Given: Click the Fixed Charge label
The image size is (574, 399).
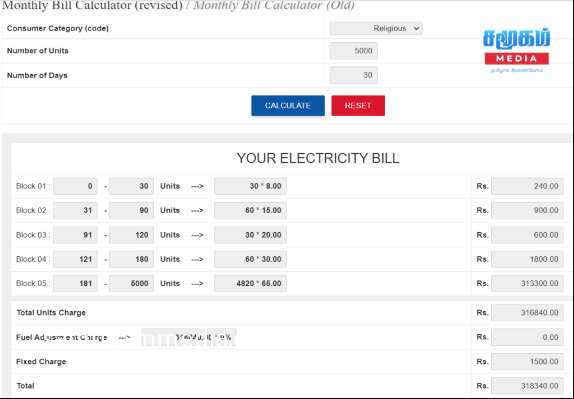Looking at the screenshot, I should (x=41, y=362).
